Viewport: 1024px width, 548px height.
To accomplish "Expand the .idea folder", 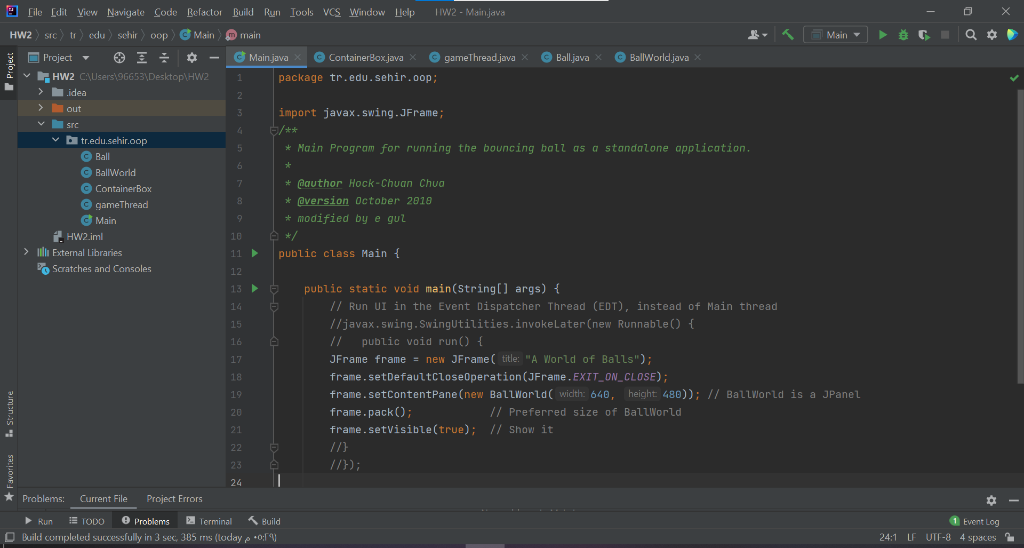I will [x=40, y=92].
